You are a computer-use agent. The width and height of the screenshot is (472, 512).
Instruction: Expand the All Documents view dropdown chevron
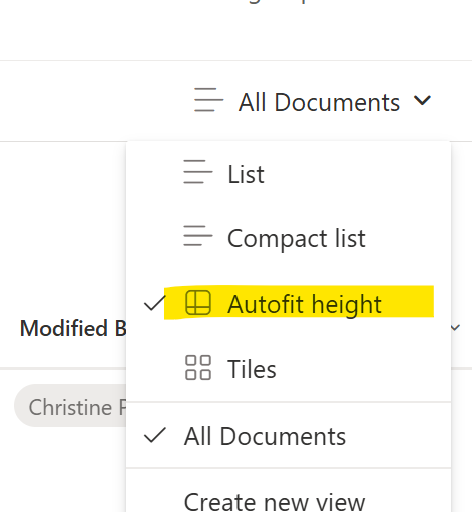(422, 100)
